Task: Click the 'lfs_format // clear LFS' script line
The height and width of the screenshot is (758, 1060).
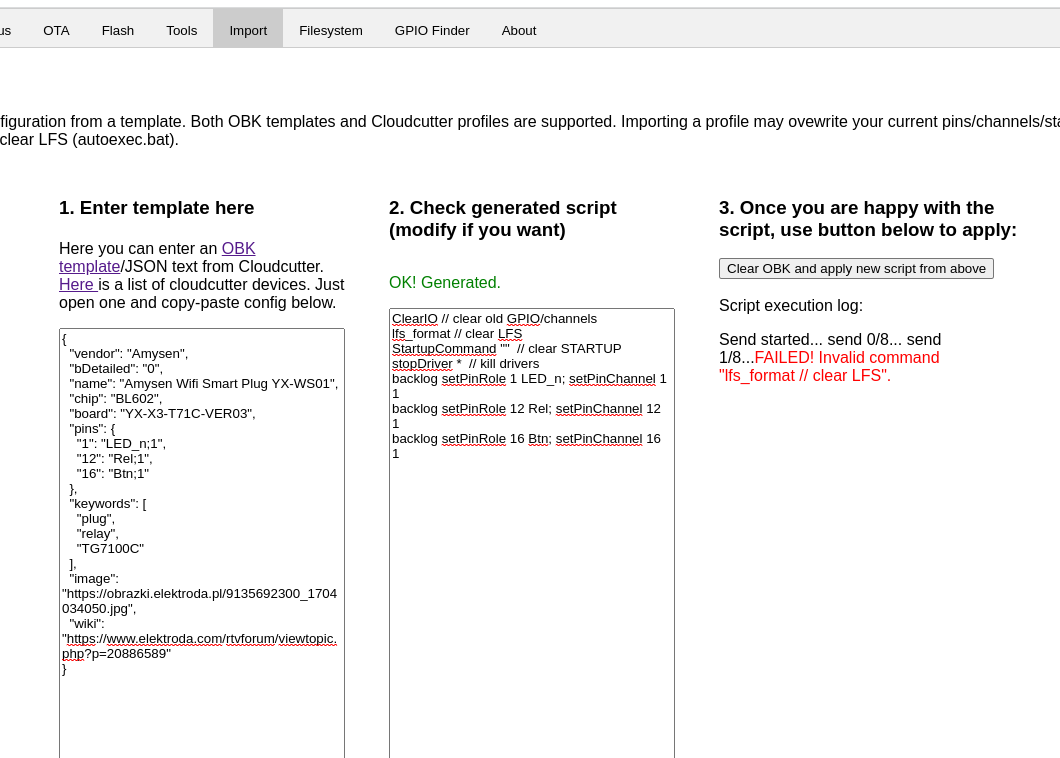Action: coord(457,334)
